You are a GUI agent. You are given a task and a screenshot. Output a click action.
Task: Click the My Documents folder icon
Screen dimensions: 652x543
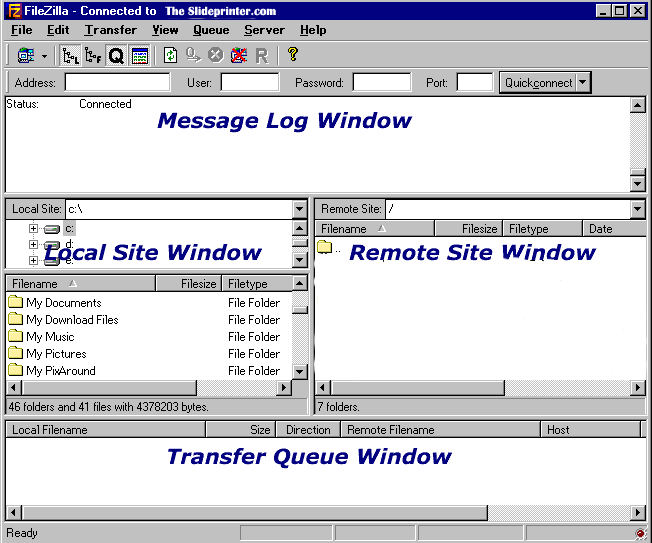tap(15, 301)
